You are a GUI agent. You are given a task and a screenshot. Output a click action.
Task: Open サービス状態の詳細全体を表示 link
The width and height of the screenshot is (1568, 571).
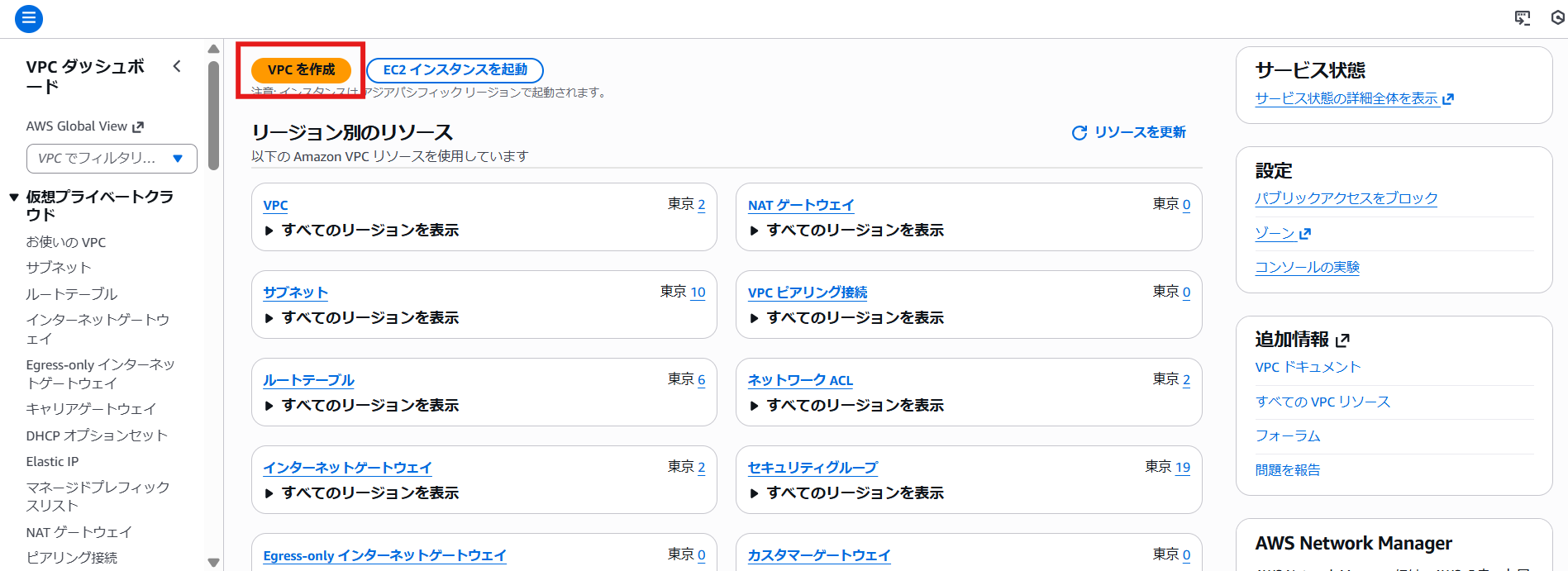point(1354,98)
